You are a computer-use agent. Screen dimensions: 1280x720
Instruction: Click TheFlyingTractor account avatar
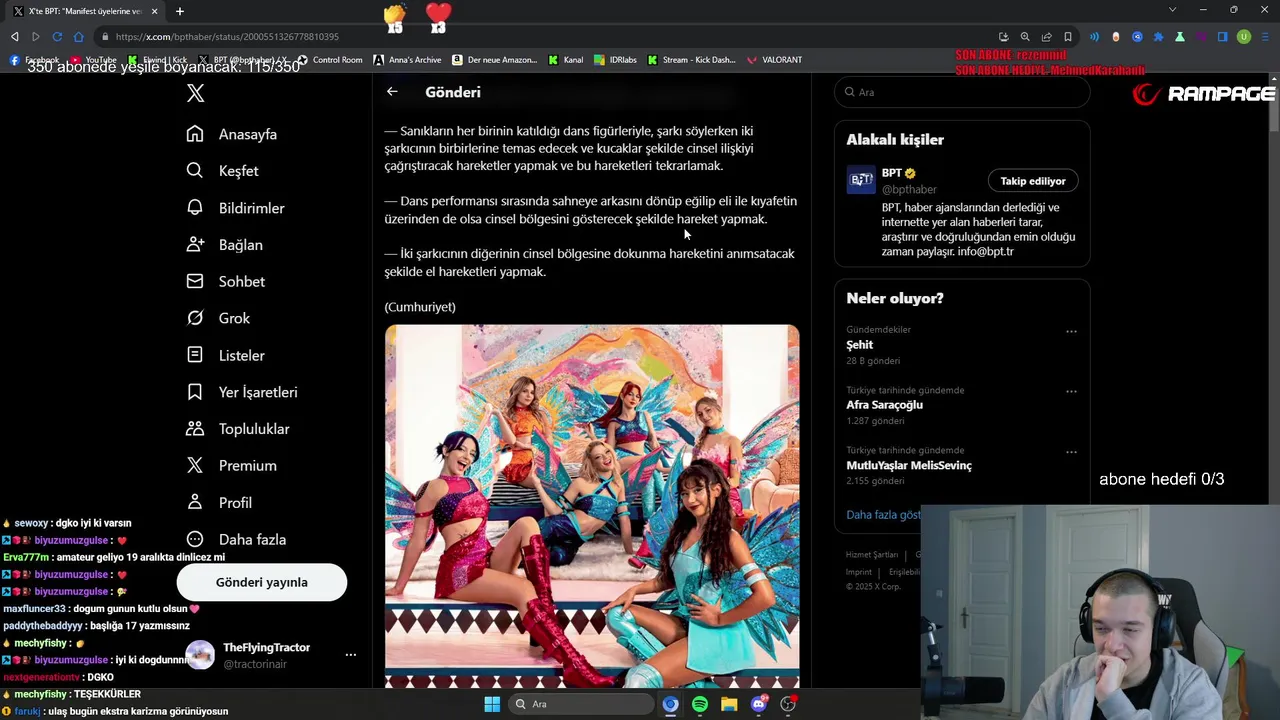pyautogui.click(x=200, y=655)
